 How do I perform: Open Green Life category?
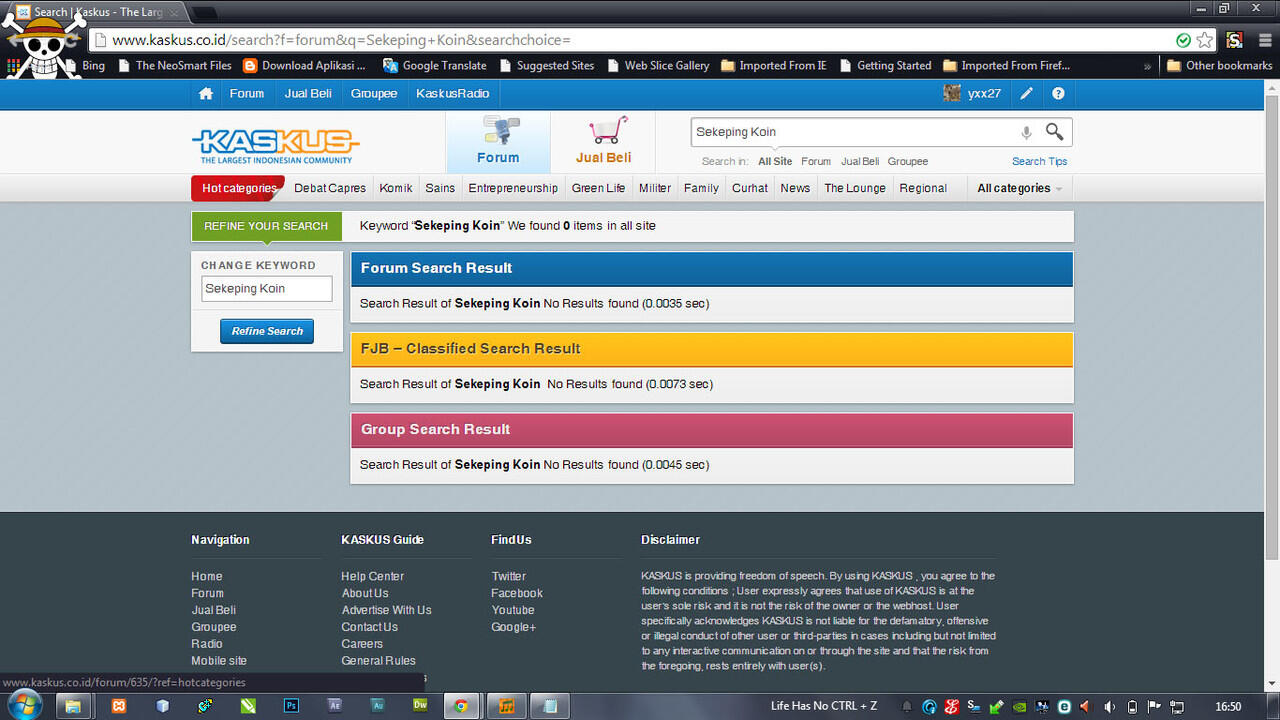pyautogui.click(x=598, y=188)
